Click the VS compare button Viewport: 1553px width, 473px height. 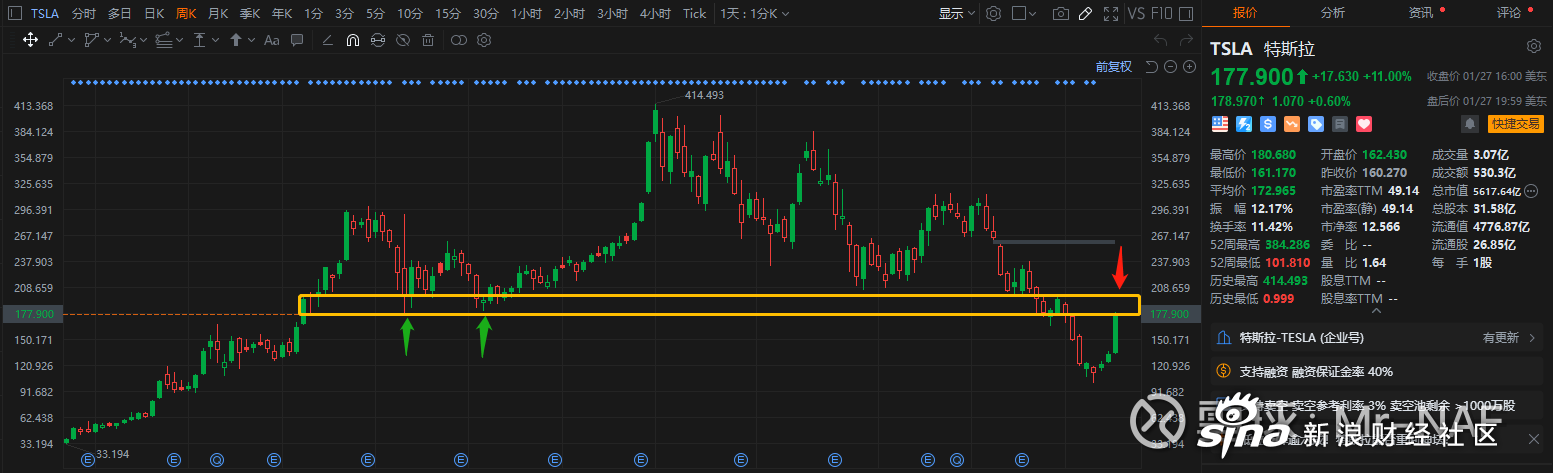click(x=1136, y=14)
